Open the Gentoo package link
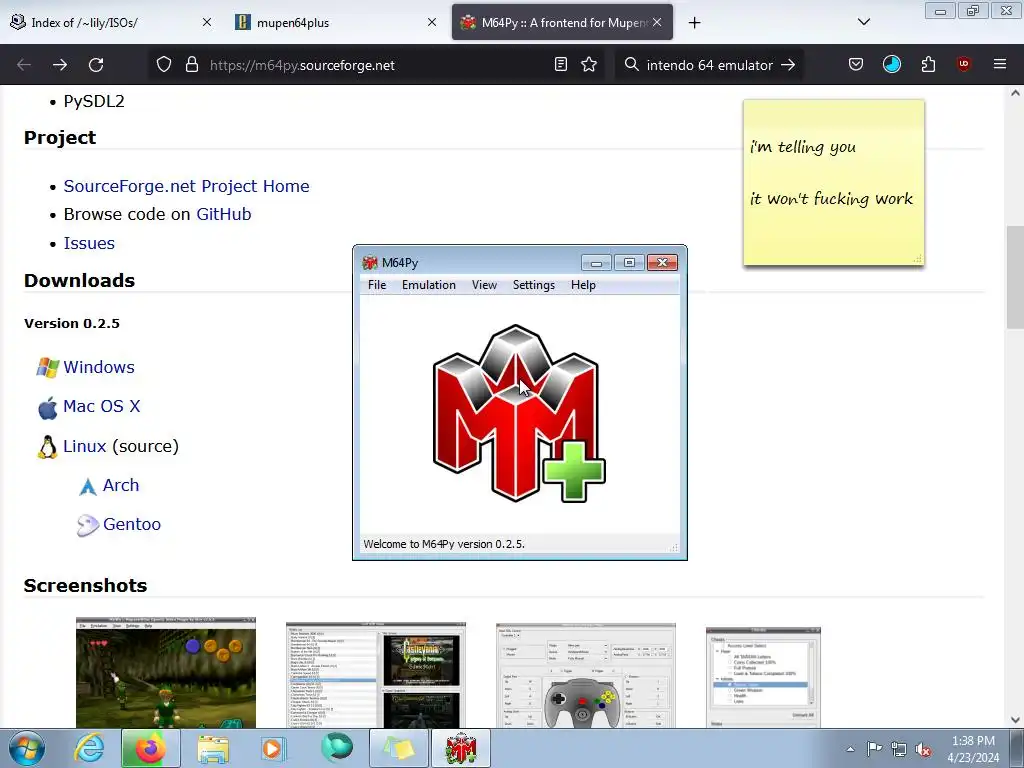Screen dimensions: 1024x768 click(132, 524)
